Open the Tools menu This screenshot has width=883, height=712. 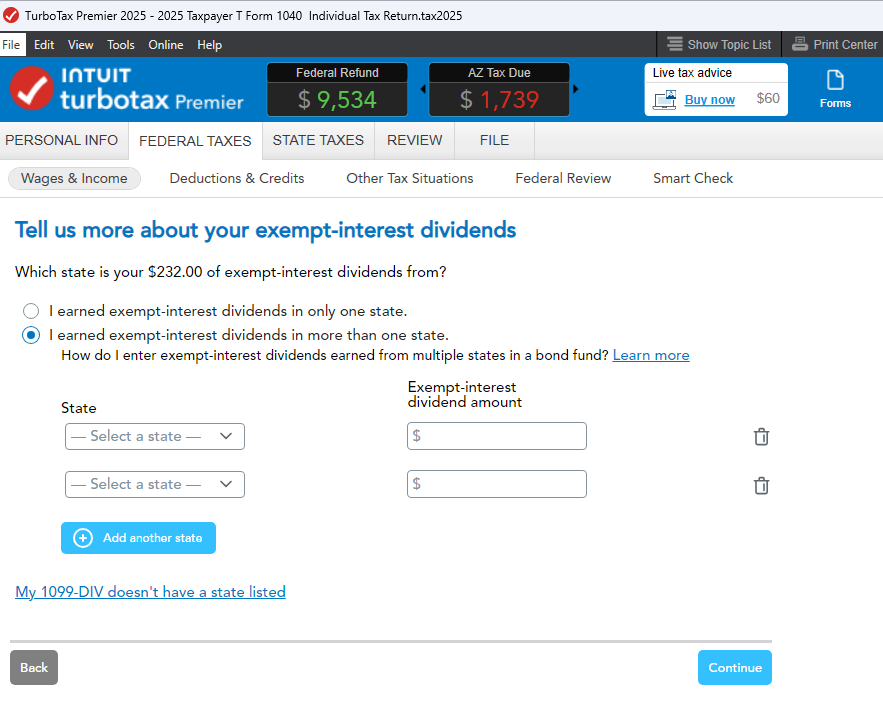tap(121, 45)
